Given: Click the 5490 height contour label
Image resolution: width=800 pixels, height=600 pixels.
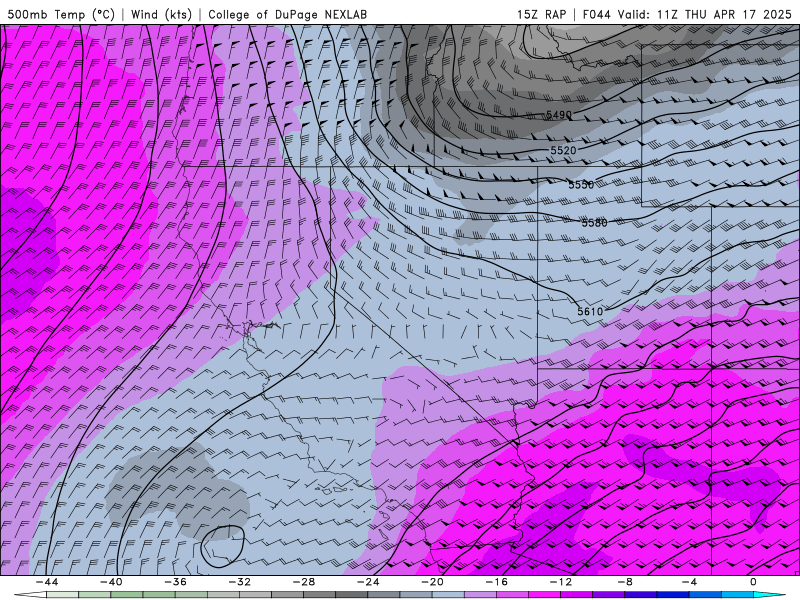Looking at the screenshot, I should [559, 115].
